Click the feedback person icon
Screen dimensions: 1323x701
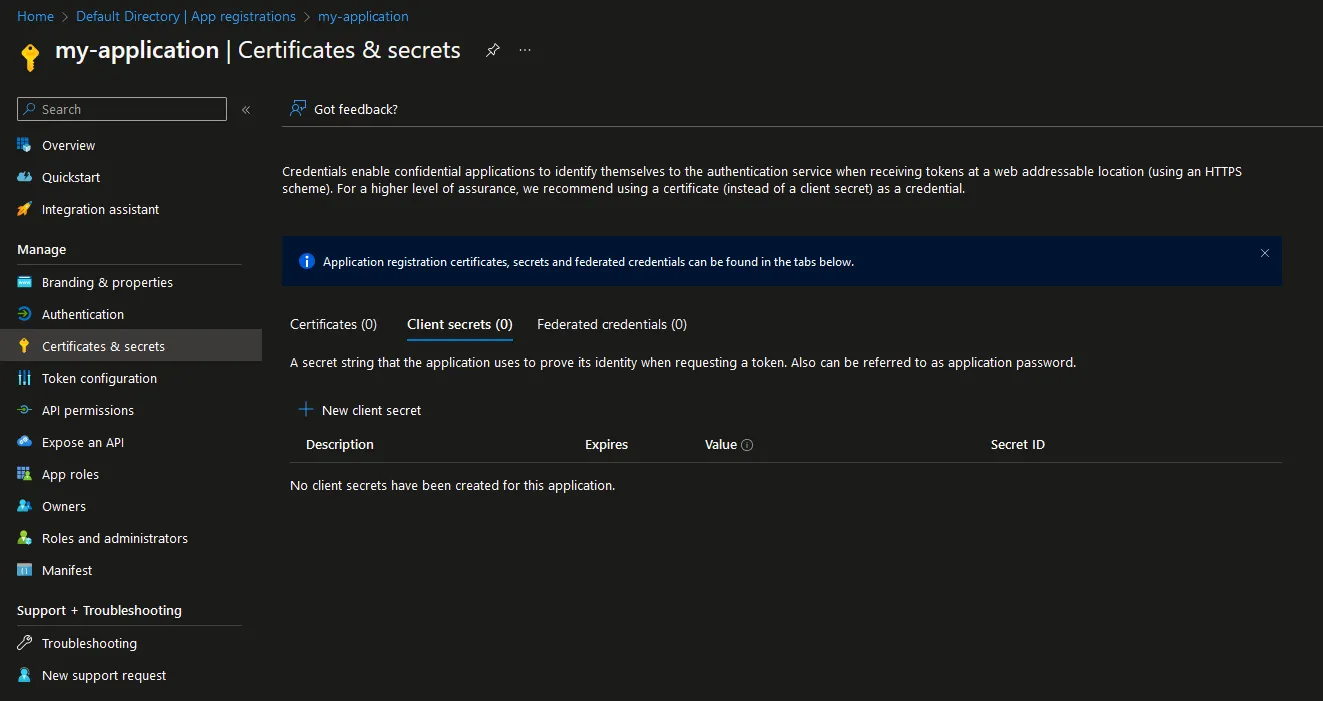click(297, 109)
